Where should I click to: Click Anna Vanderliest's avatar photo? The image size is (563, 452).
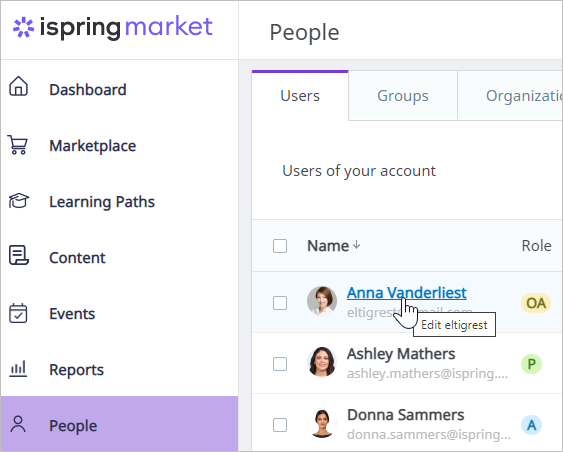(322, 301)
